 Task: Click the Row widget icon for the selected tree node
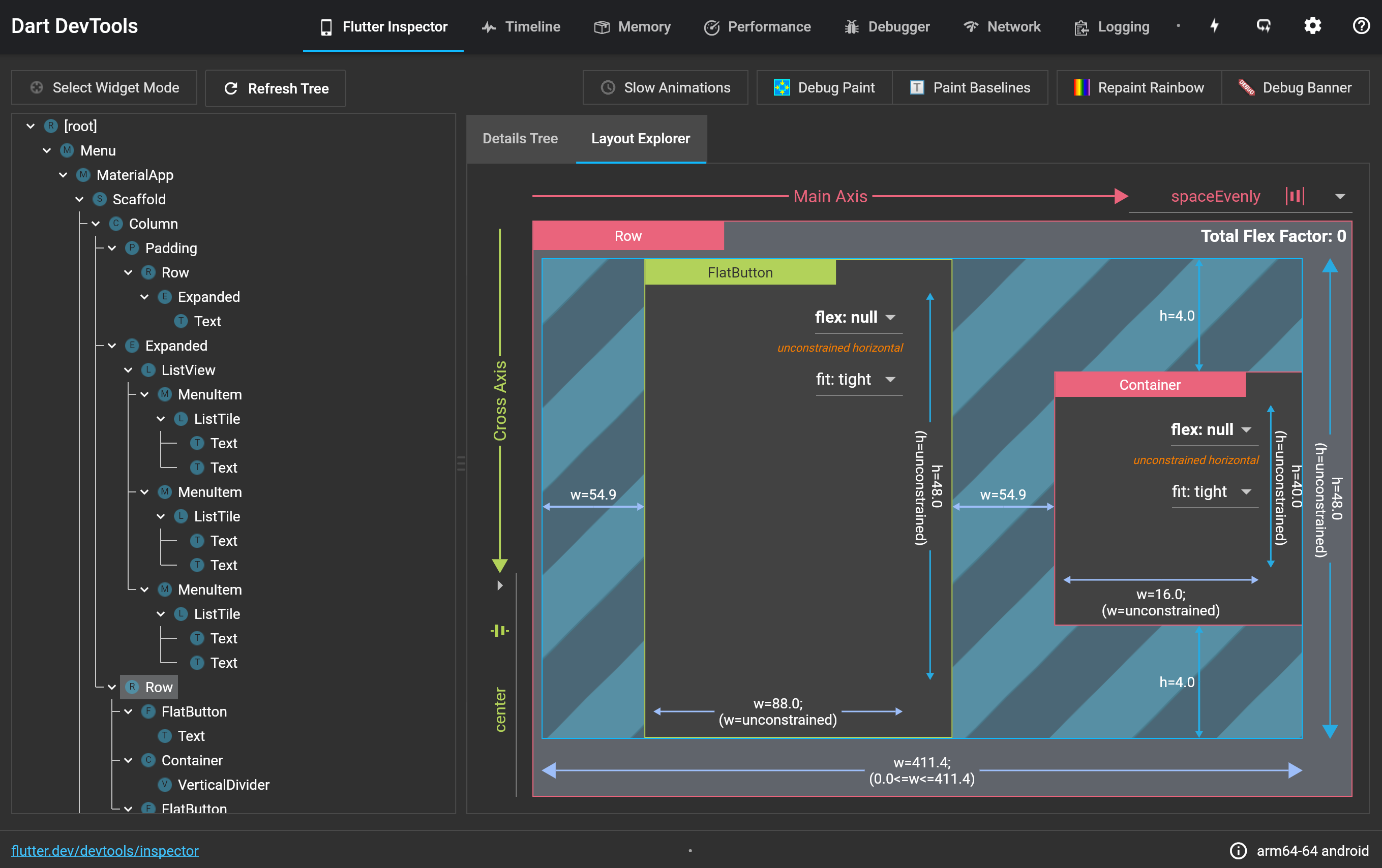pyautogui.click(x=132, y=687)
